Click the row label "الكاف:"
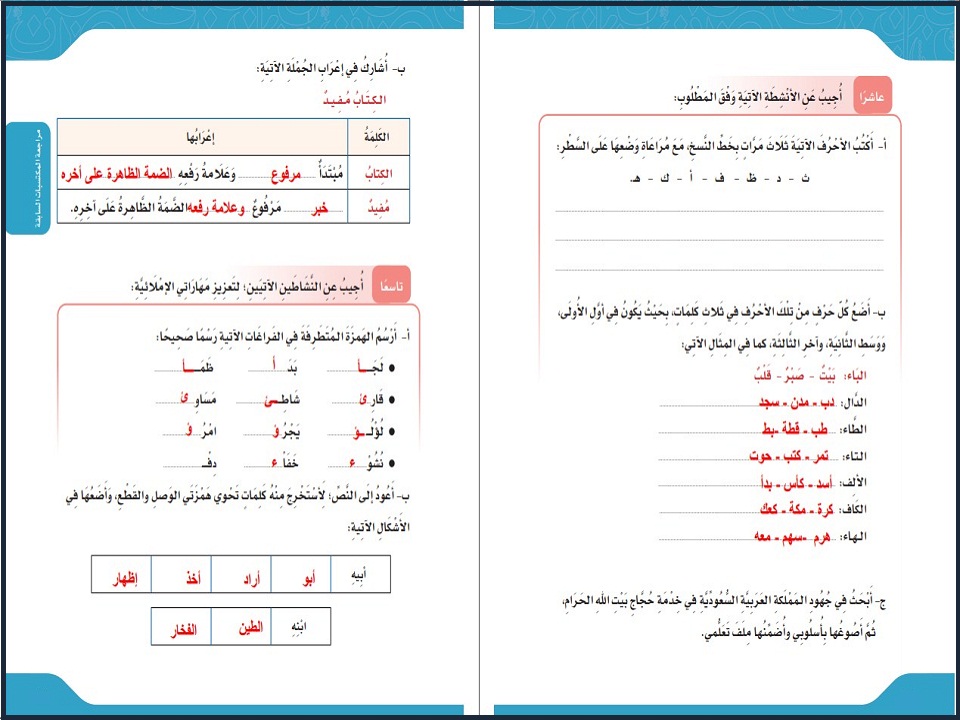This screenshot has width=960, height=720. tap(854, 509)
